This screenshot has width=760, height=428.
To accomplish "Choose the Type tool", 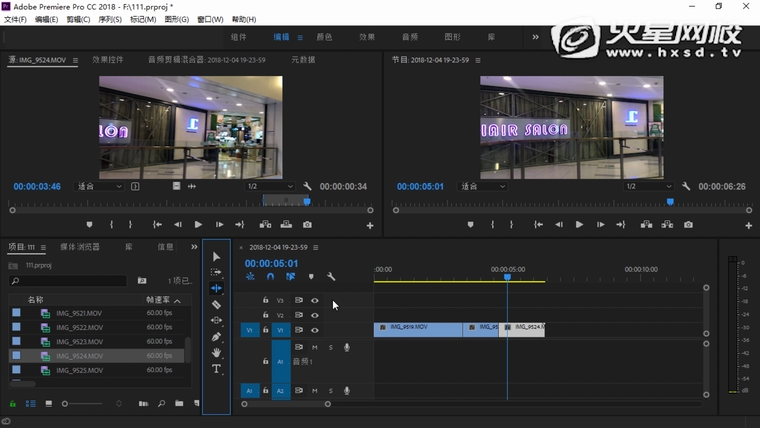I will [216, 369].
